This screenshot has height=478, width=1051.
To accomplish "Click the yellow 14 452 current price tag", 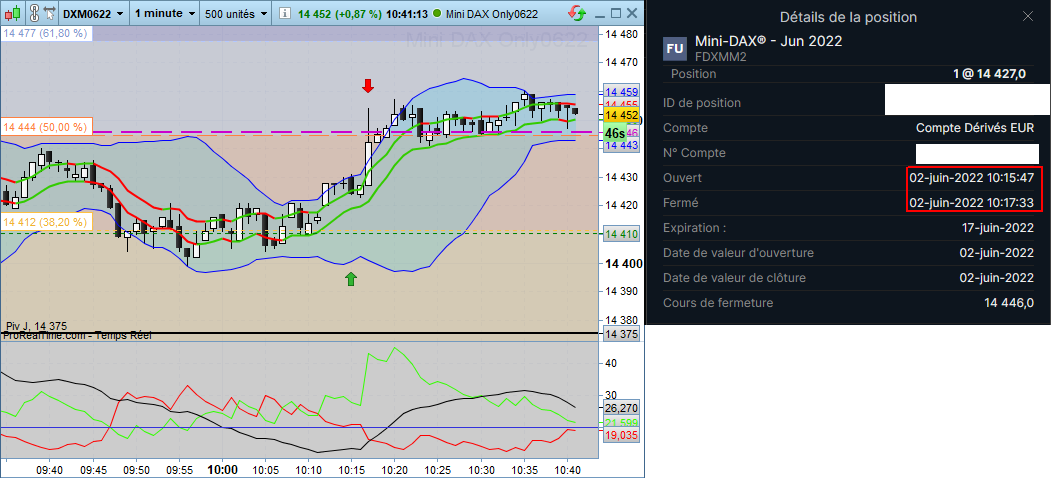I will (x=621, y=115).
